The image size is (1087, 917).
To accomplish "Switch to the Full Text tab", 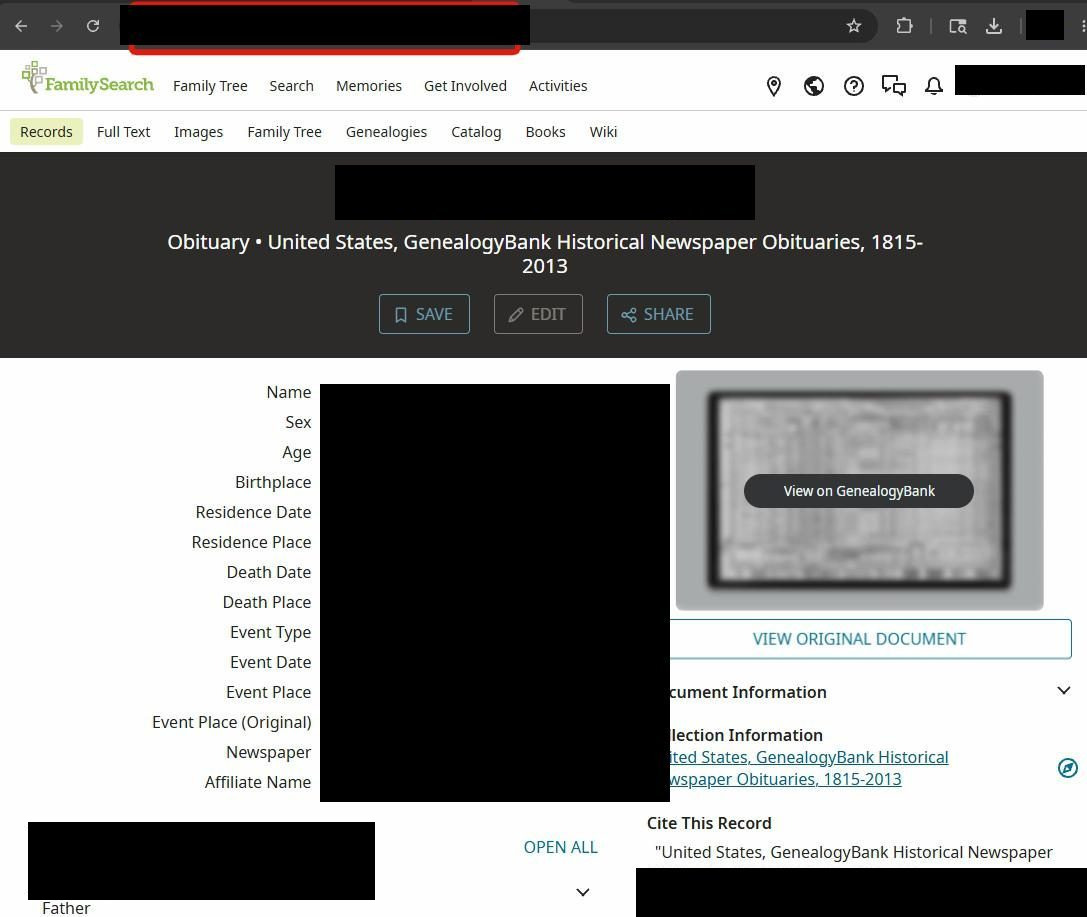I will tap(123, 132).
